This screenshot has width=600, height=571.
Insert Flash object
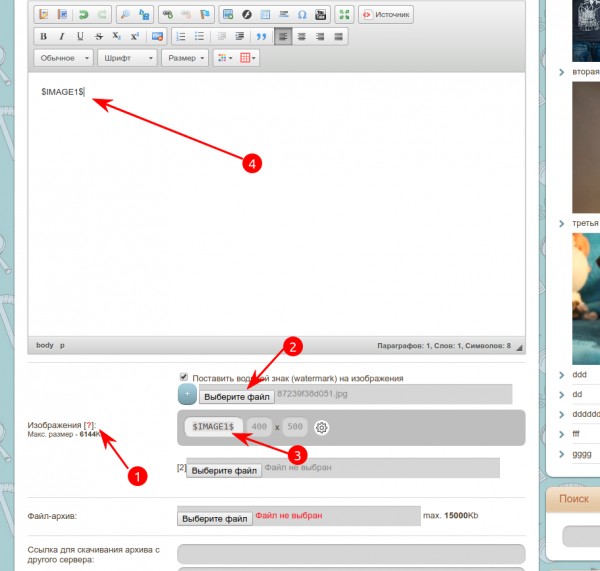coord(247,15)
